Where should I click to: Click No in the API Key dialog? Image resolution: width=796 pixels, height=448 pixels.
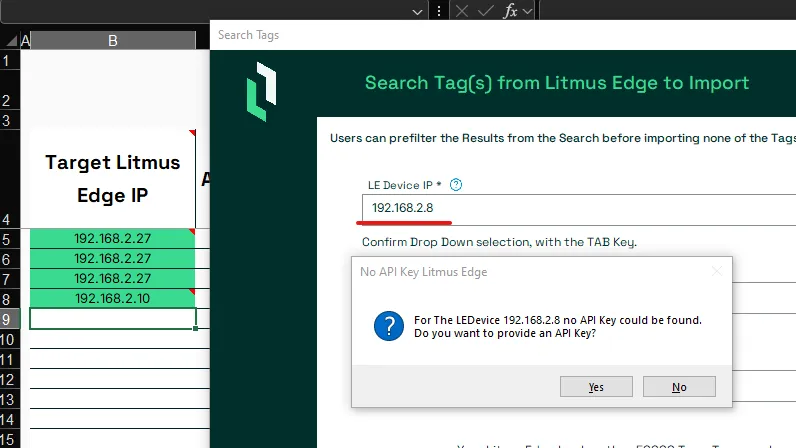[679, 387]
